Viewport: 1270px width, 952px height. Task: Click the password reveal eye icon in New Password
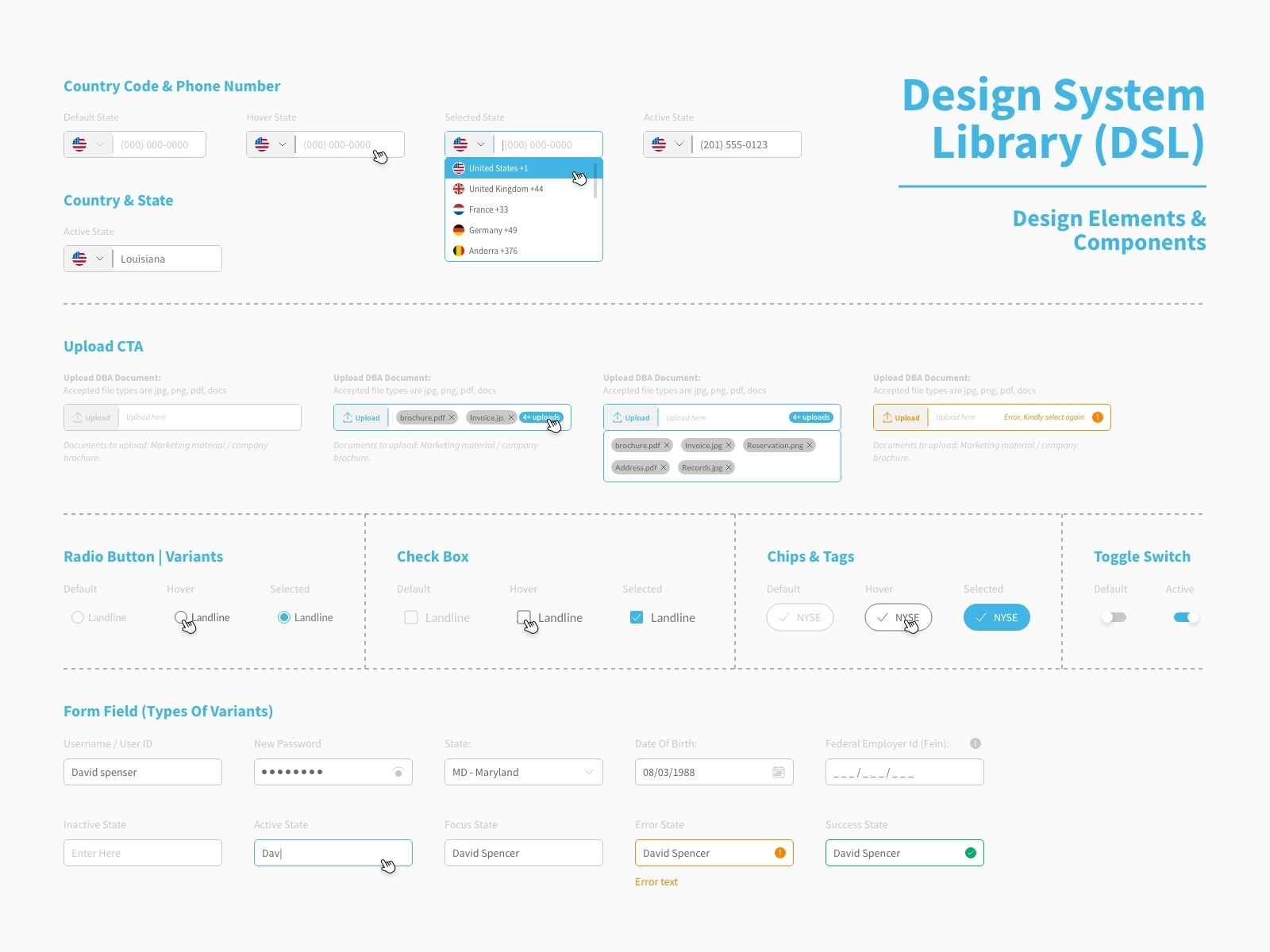[x=398, y=772]
